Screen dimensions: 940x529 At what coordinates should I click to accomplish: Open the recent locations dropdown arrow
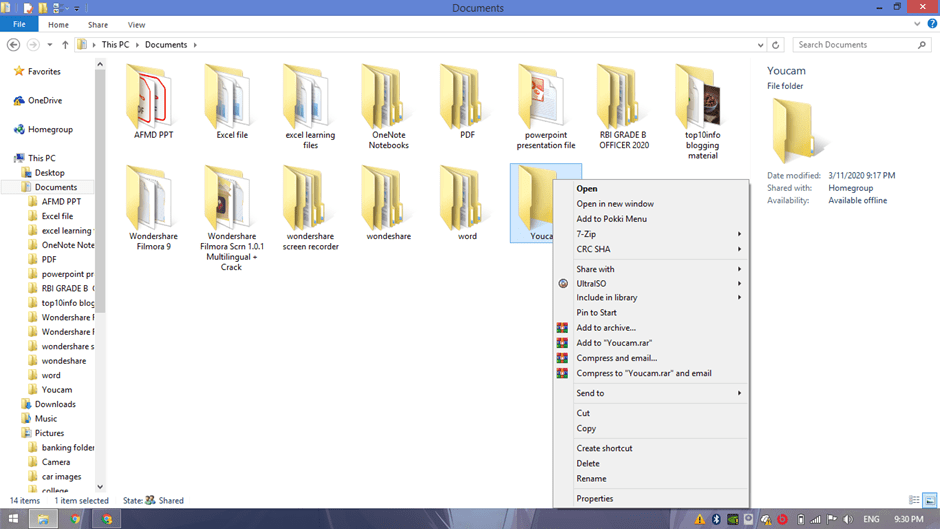pos(50,45)
